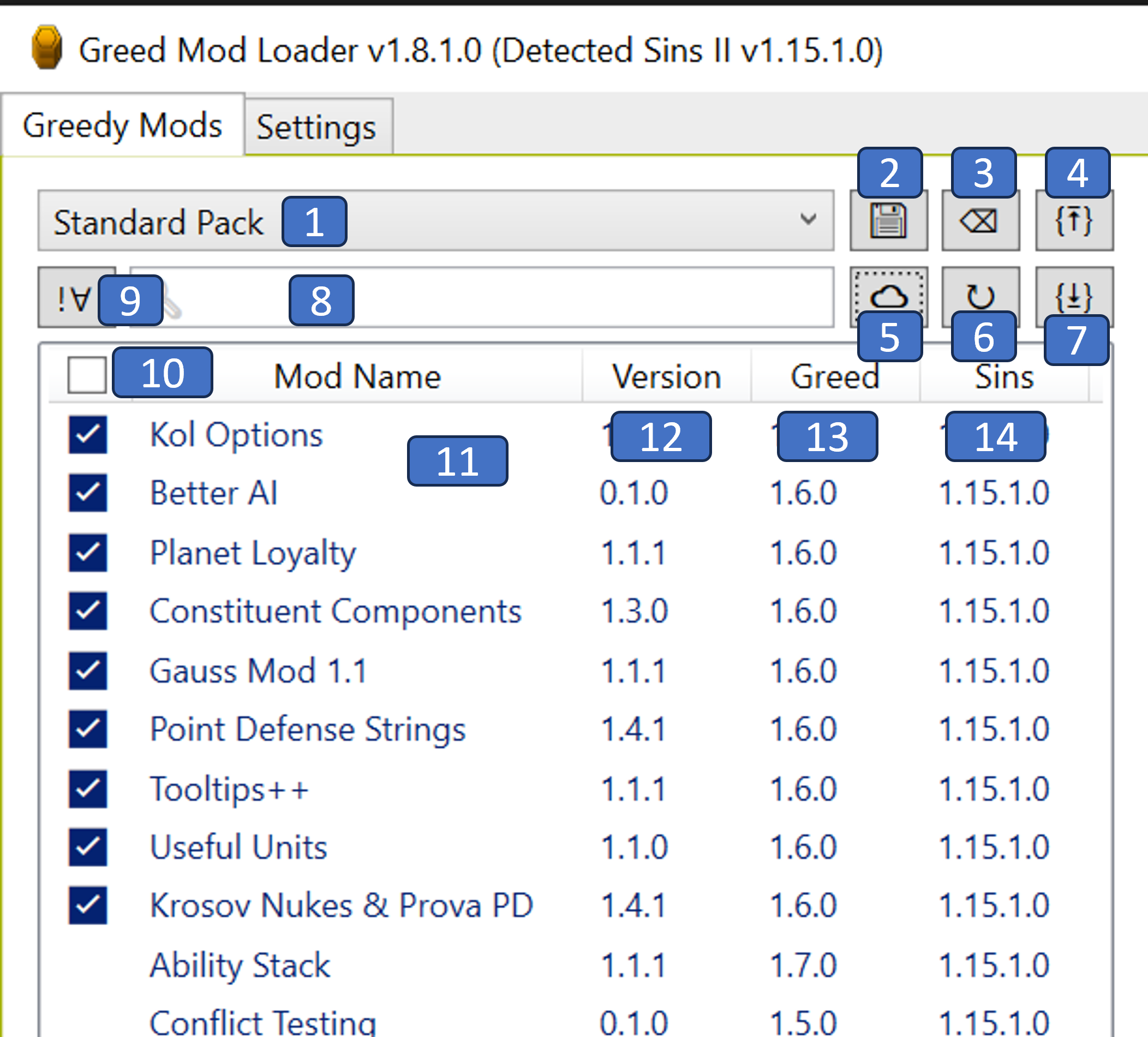This screenshot has height=1037, width=1148.
Task: Click Planet Loyalty Greed version 1.6.0
Action: 804,553
